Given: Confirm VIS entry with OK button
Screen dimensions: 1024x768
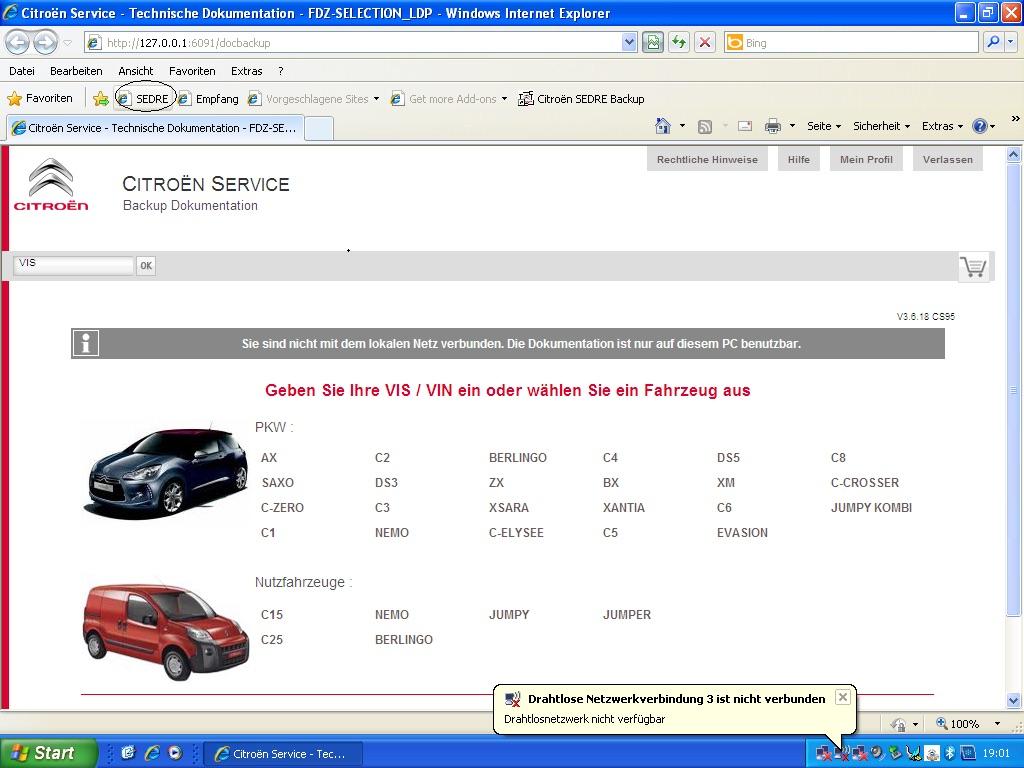Looking at the screenshot, I should 146,266.
